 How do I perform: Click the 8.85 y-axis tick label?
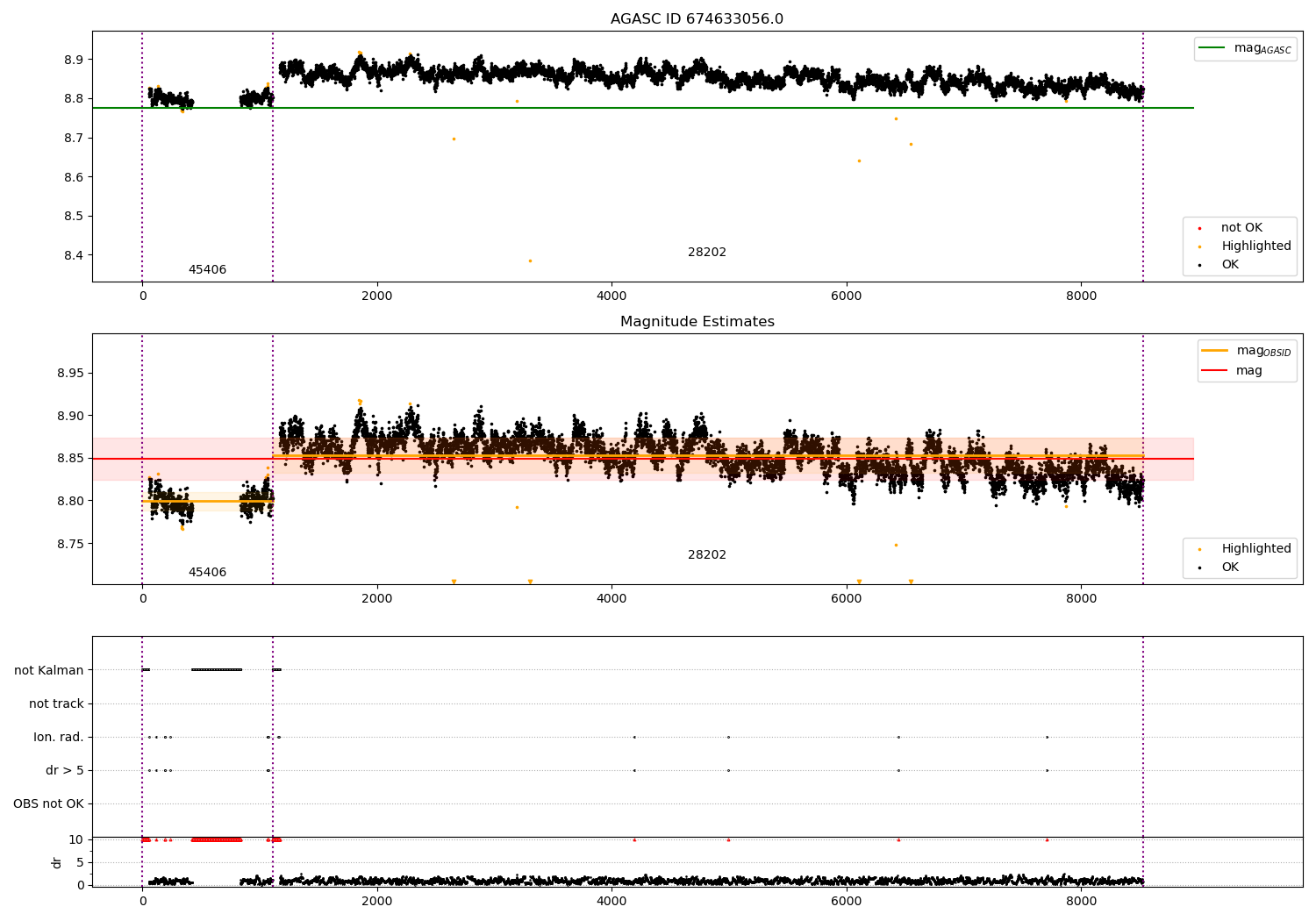[x=69, y=459]
